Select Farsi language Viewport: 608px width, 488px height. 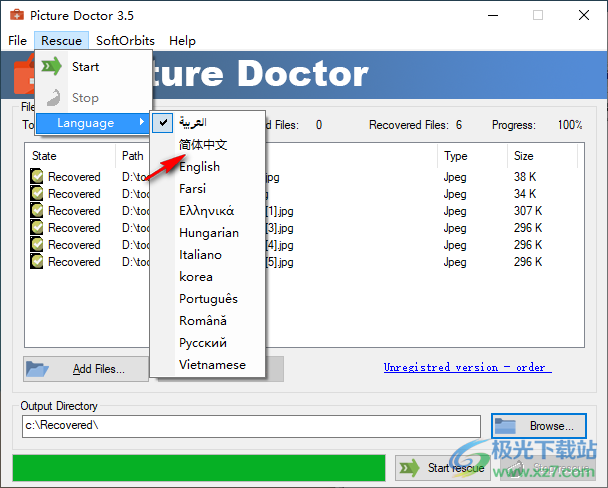coord(207,189)
